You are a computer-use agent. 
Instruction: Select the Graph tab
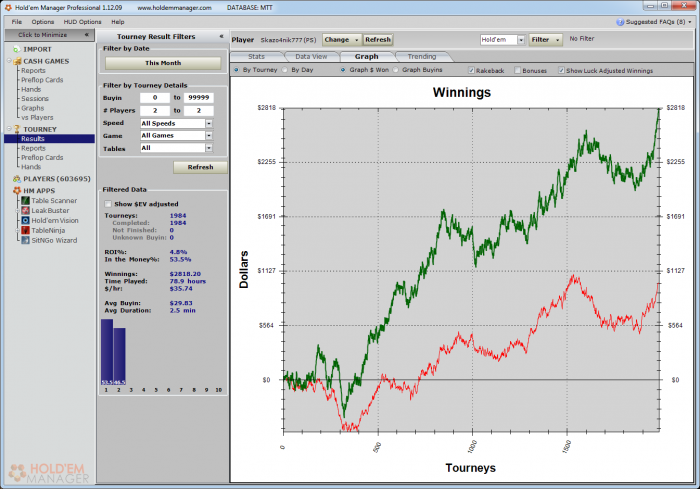point(367,57)
